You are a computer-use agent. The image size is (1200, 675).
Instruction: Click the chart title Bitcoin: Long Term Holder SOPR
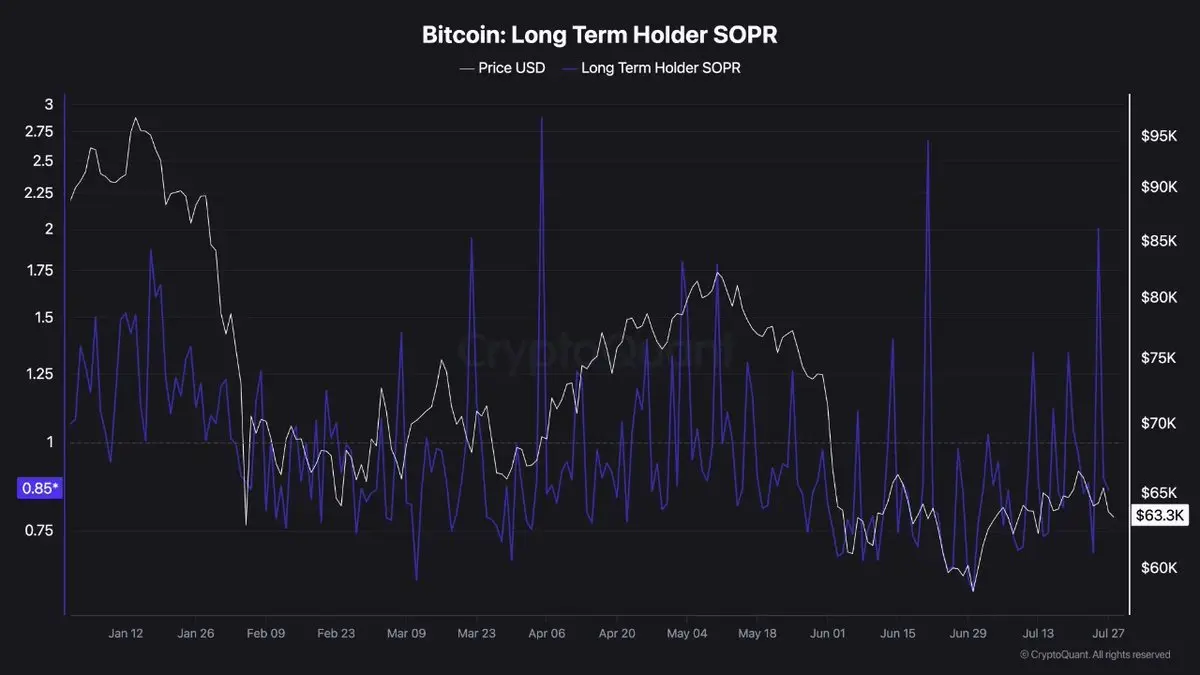pos(599,35)
